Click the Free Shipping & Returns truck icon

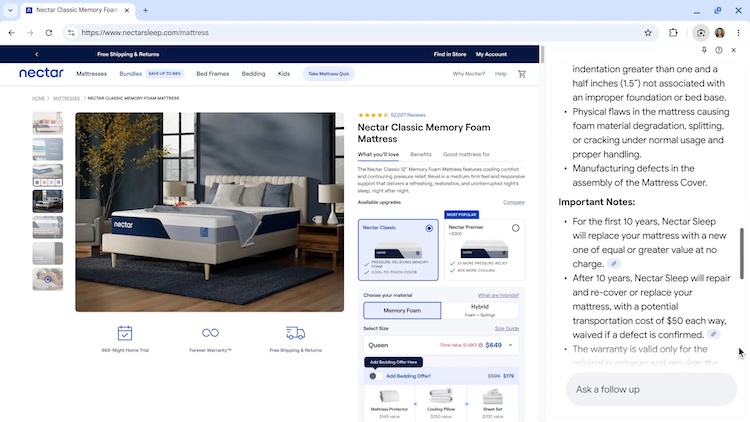click(x=295, y=333)
